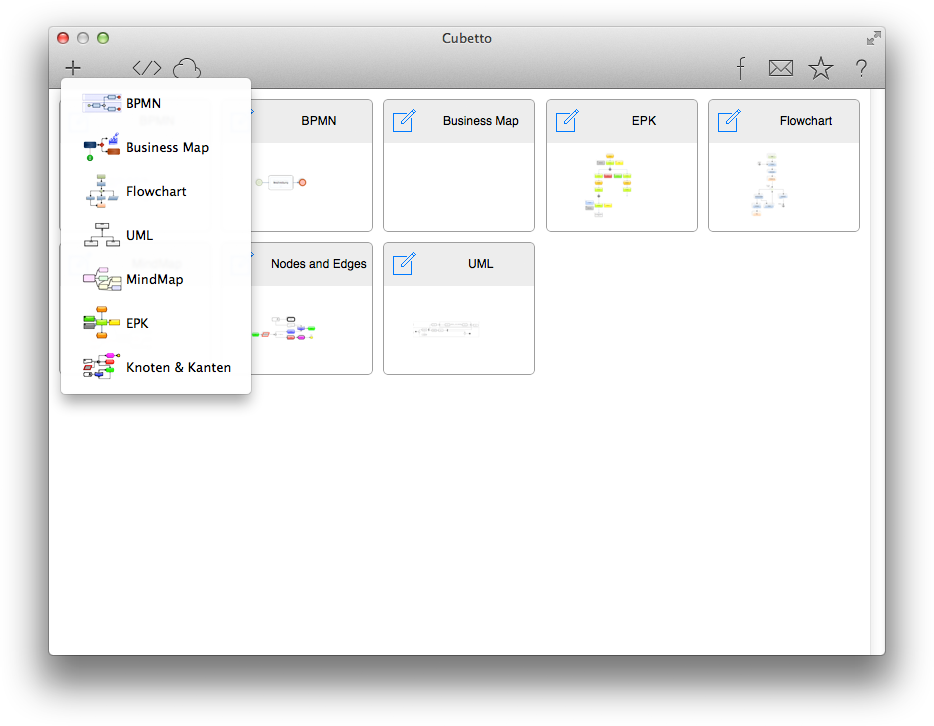Click edit icon on Business Map card
Viewport: 934px width, 726px height.
coord(404,120)
